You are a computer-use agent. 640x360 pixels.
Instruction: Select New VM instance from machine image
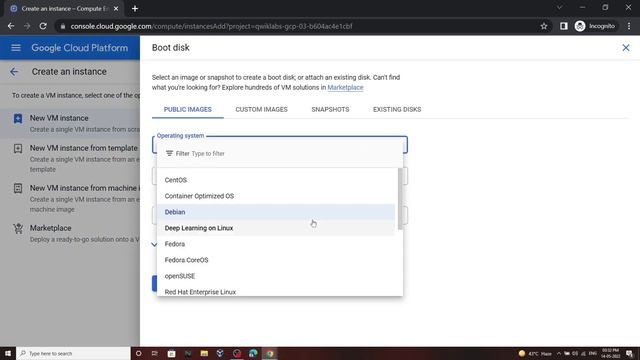[x=70, y=198]
